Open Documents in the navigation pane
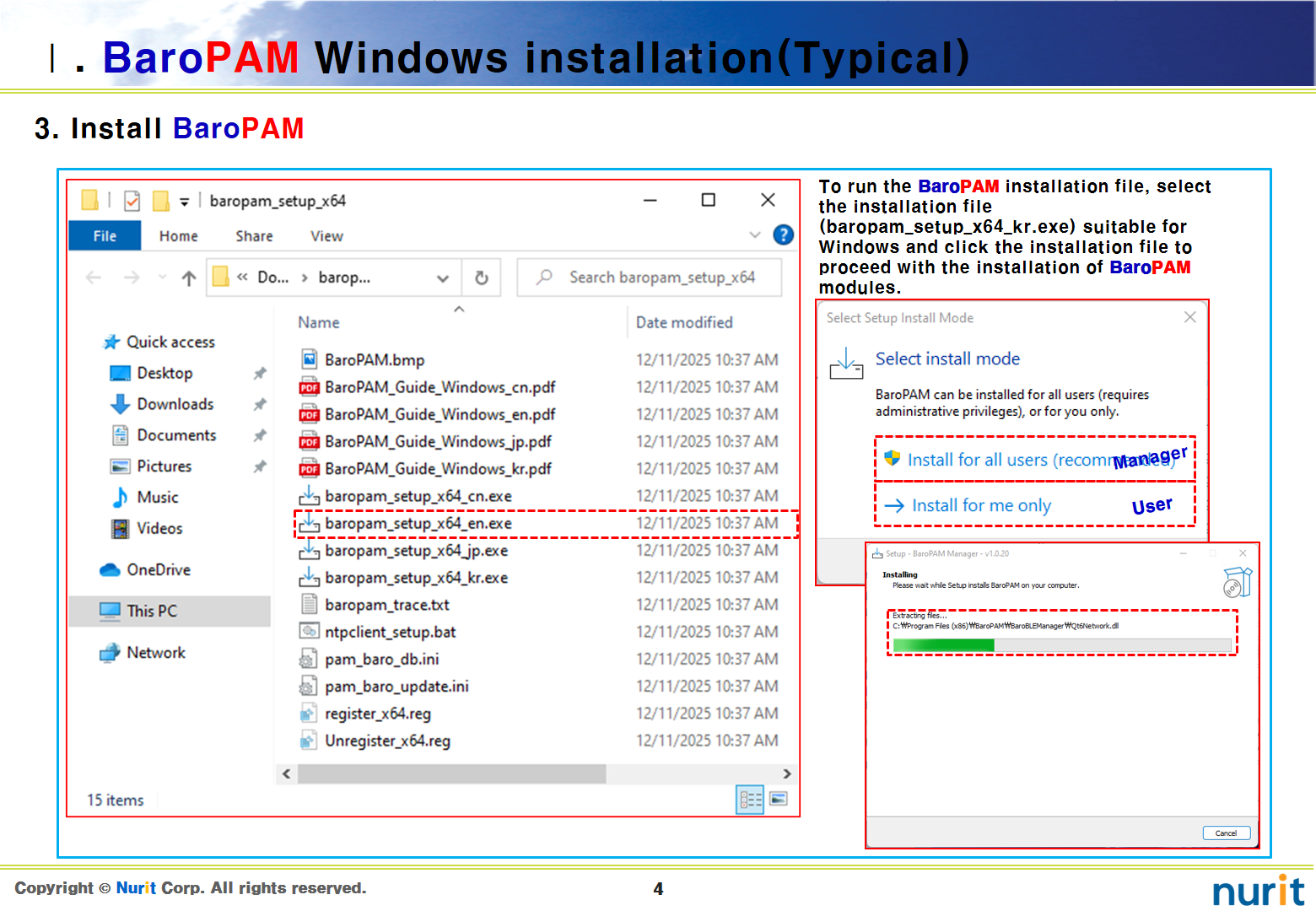1316x911 pixels. (164, 435)
